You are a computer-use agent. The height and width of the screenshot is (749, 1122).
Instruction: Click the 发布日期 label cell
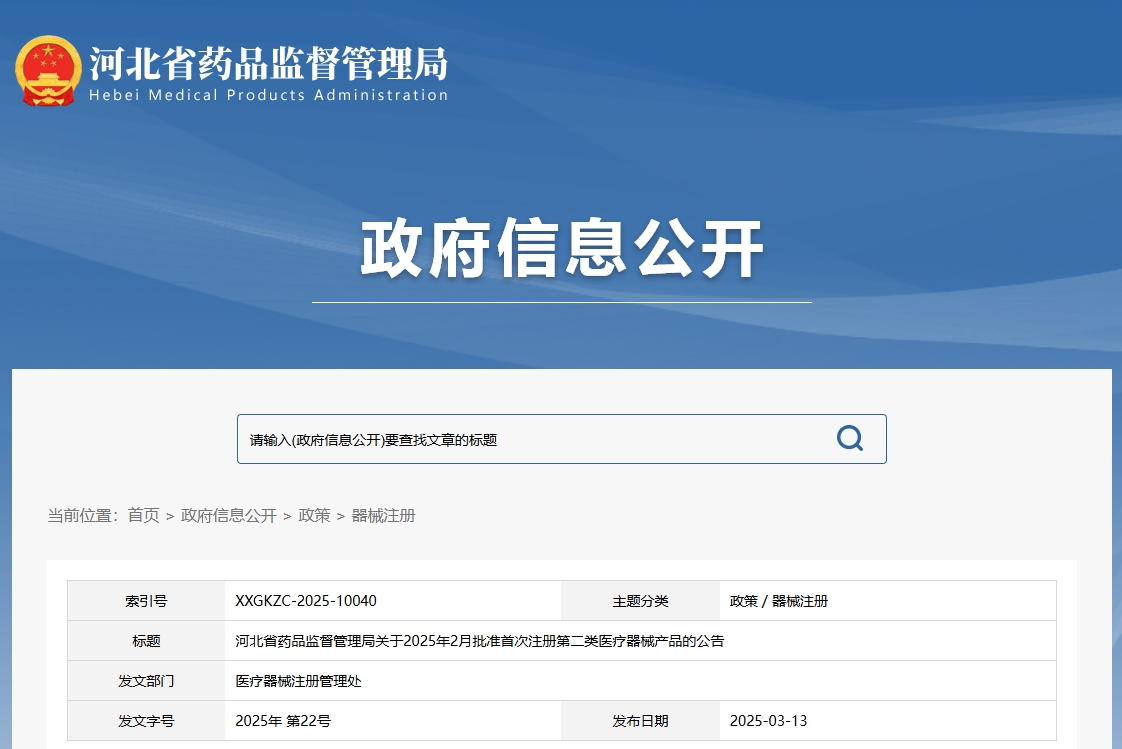tap(640, 721)
